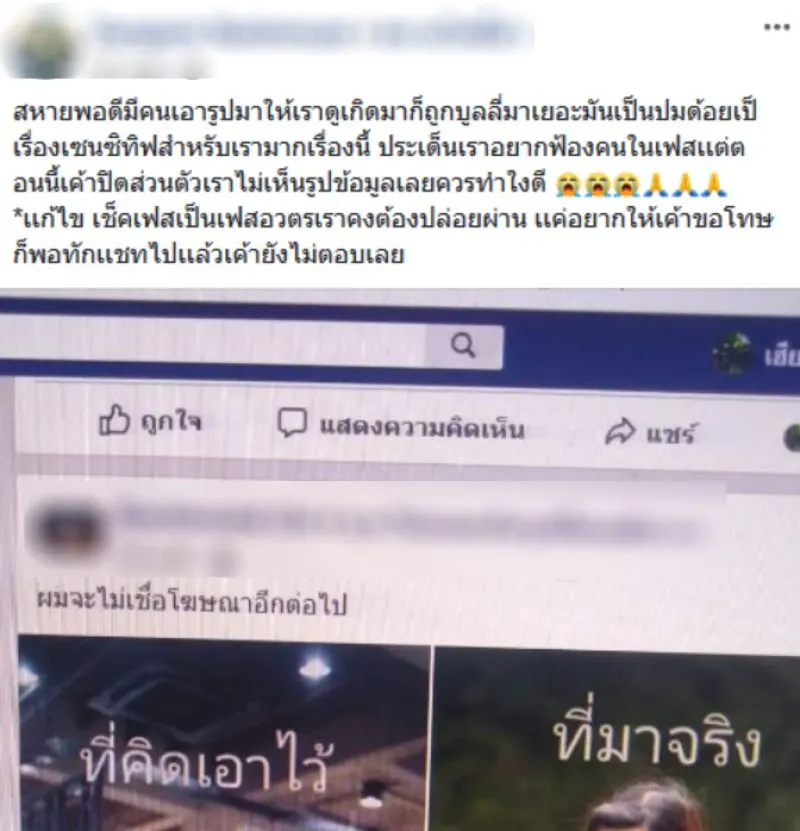Click the blurred timestamp under poster name

click(151, 68)
